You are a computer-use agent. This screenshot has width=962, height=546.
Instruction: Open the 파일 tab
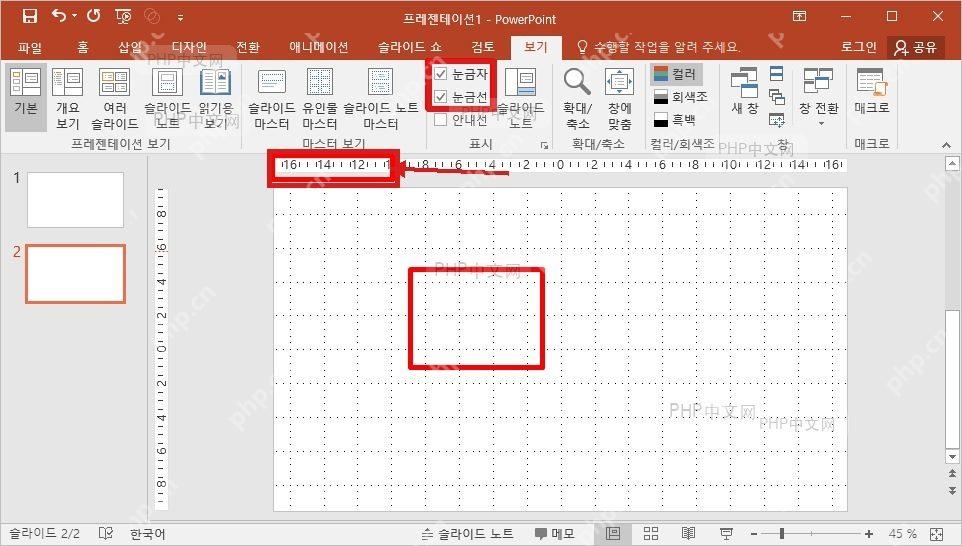(x=29, y=47)
